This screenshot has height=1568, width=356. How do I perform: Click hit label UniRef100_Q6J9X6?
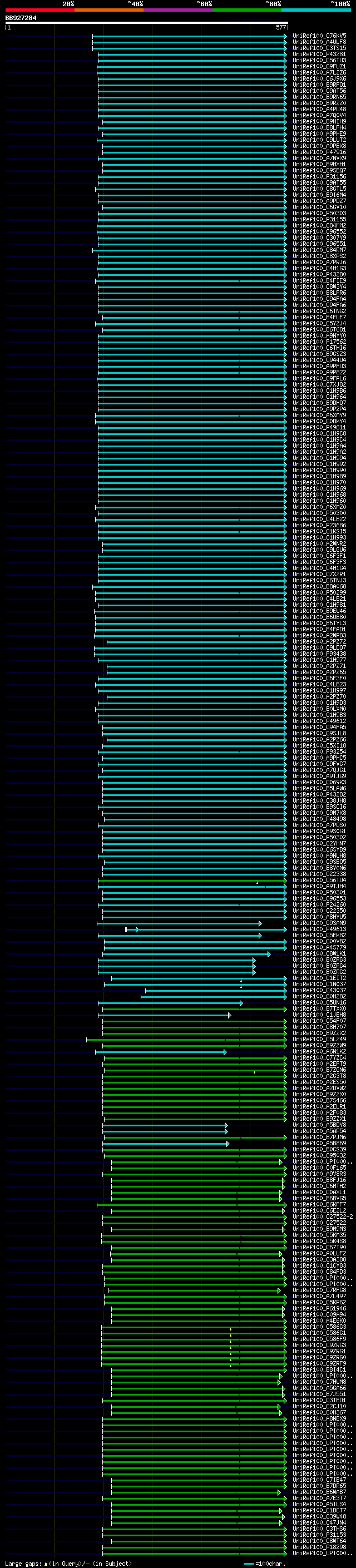pos(319,78)
